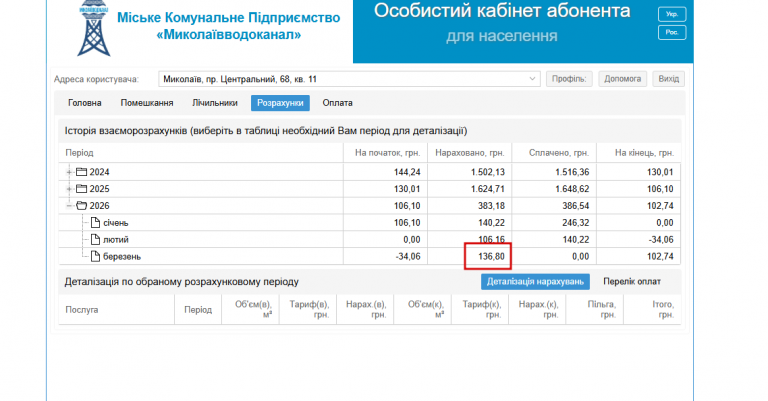Click the document icon beside березень
This screenshot has width=768, height=401.
(x=96, y=256)
